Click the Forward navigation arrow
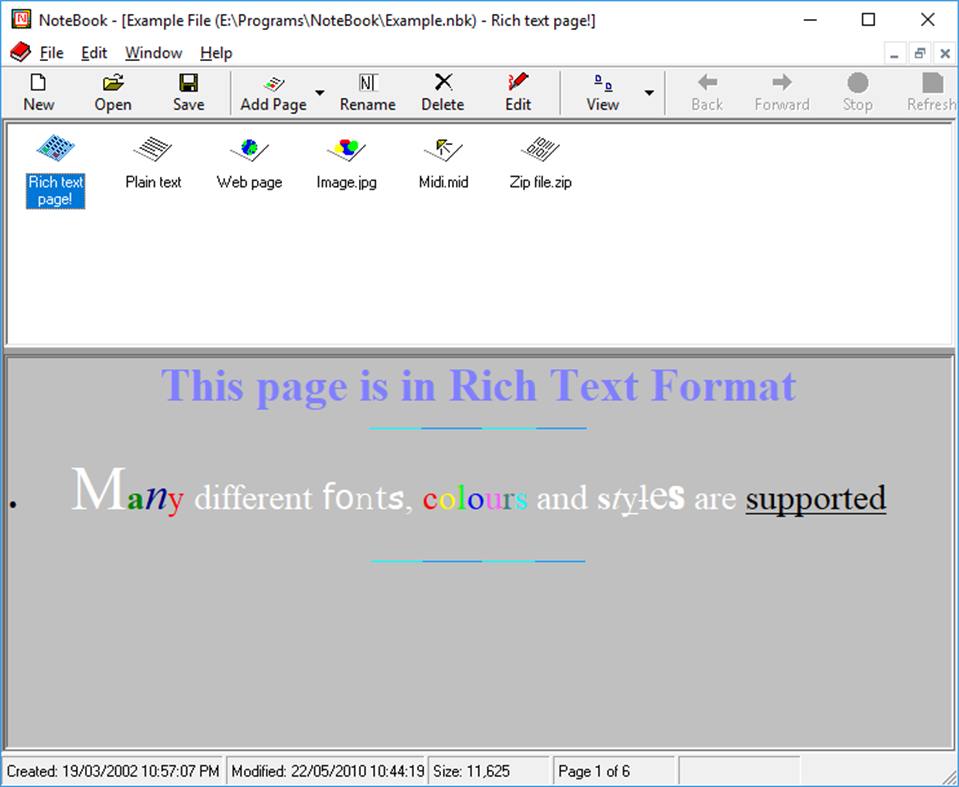Viewport: 959px width, 787px height. (782, 92)
